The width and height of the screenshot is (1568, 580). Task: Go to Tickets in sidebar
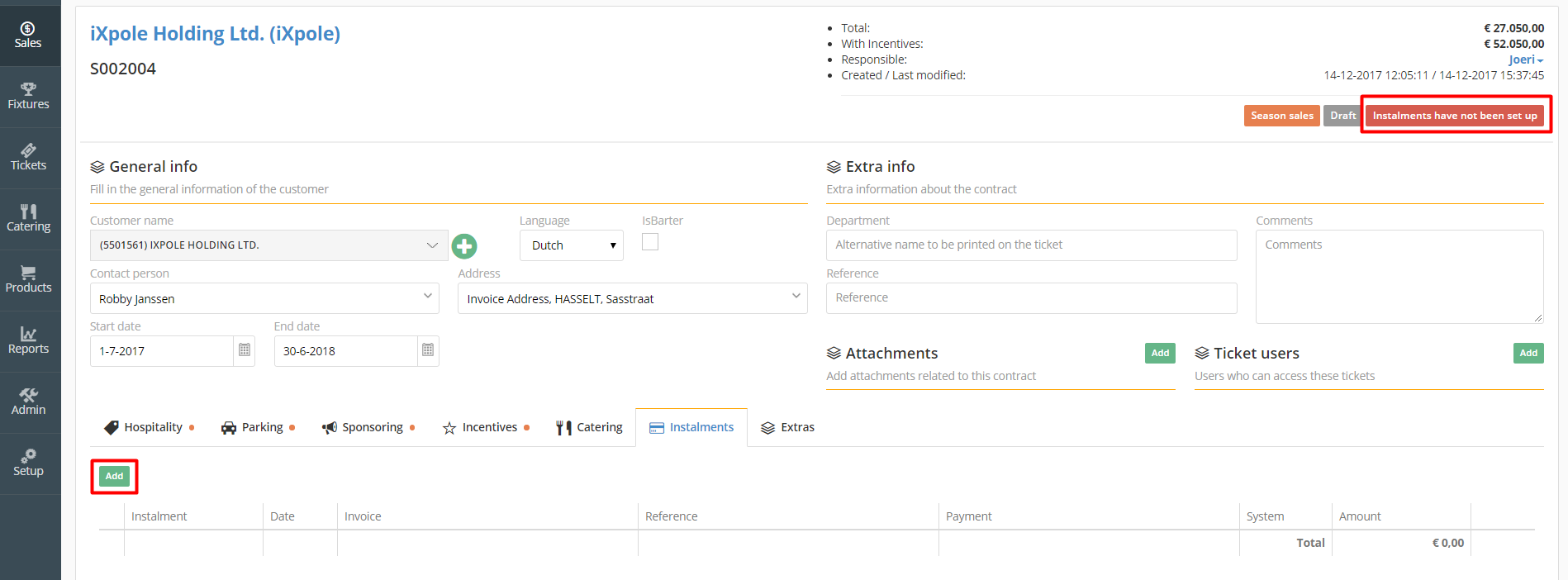[x=28, y=158]
